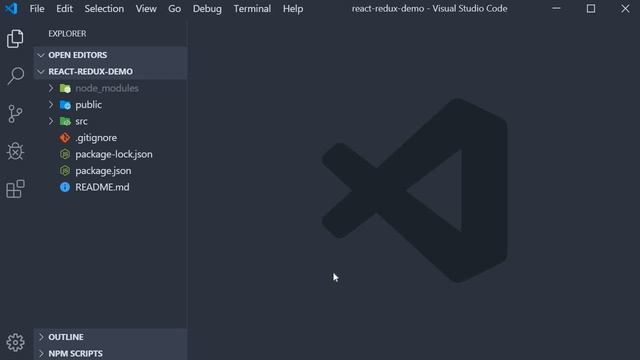This screenshot has height=360, width=640.
Task: Open the Manage gear icon
Action: [16, 342]
